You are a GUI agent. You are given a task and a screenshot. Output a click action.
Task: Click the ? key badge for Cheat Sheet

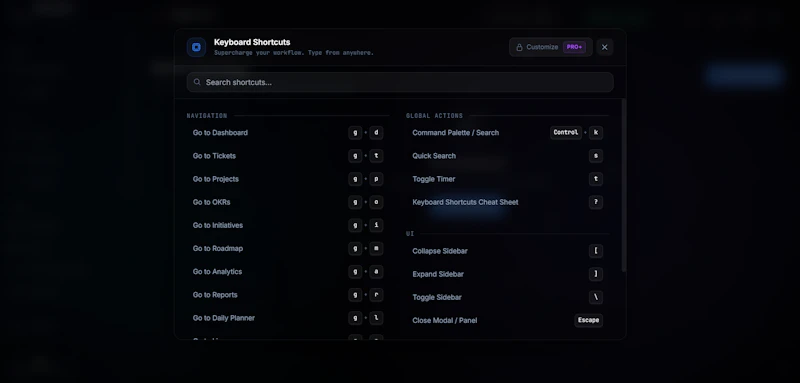596,202
